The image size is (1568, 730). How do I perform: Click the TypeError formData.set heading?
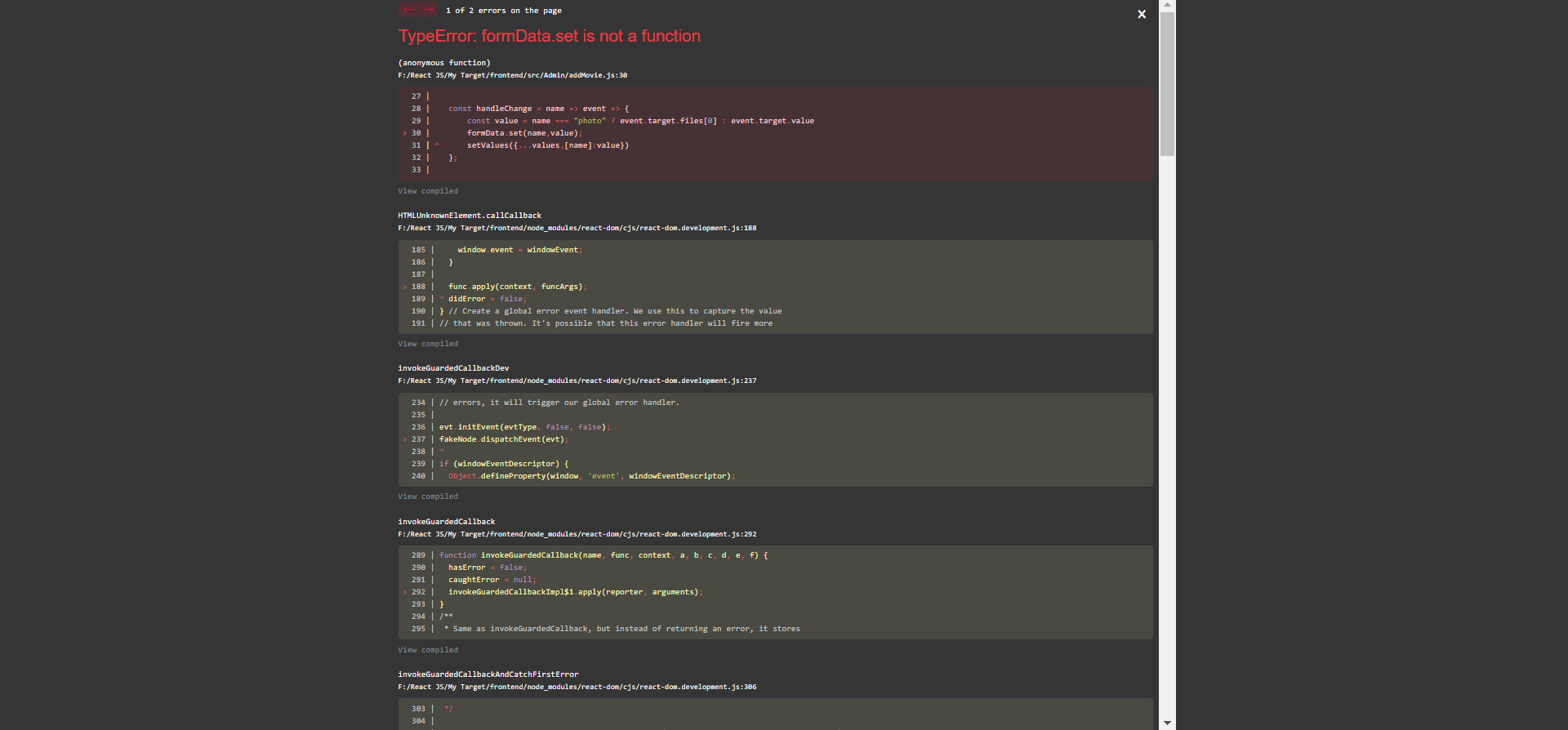[x=550, y=36]
